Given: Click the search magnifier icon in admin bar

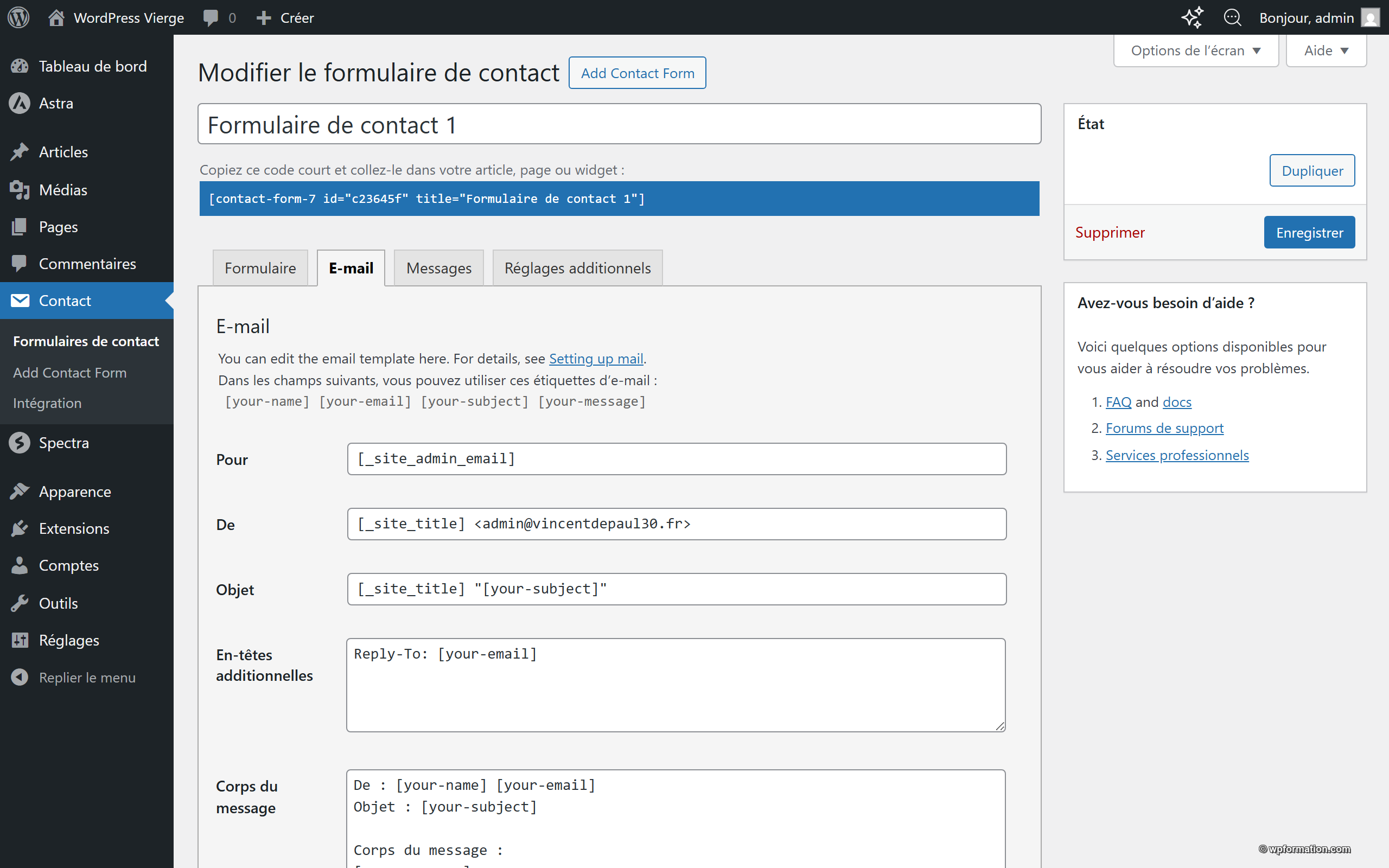Looking at the screenshot, I should click(x=1232, y=17).
